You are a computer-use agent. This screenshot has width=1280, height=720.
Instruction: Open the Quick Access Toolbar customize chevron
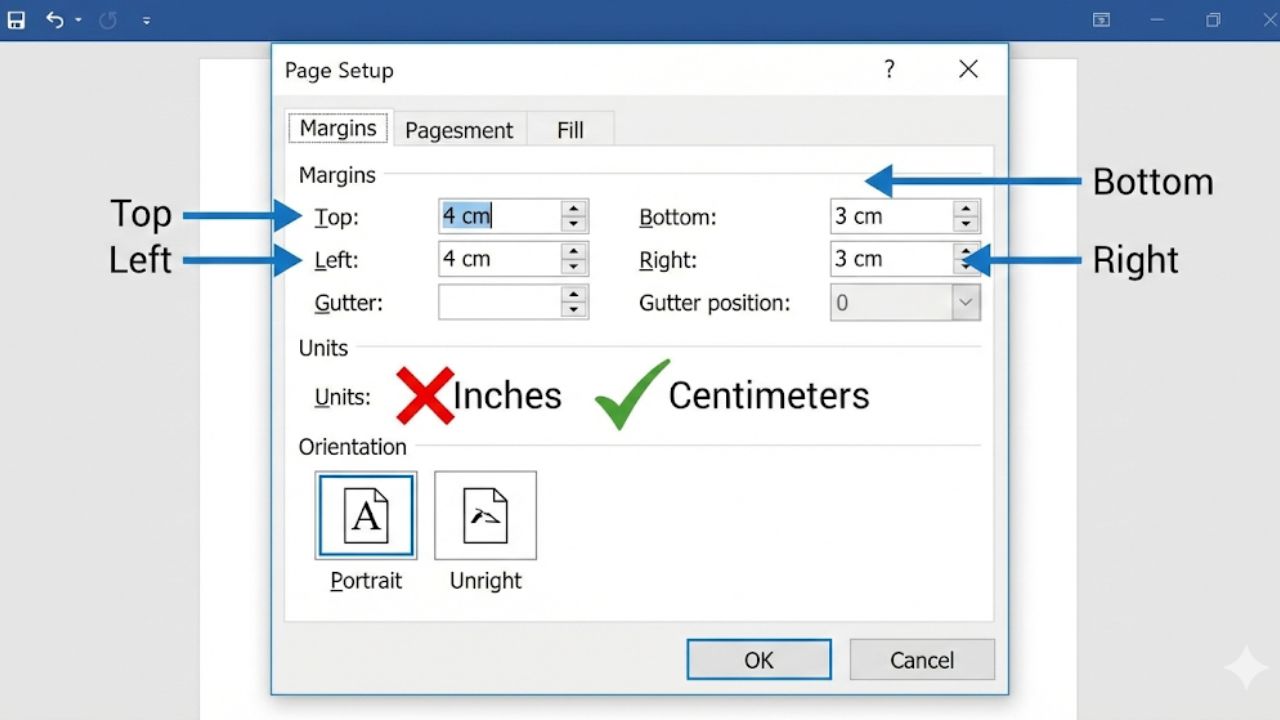tap(146, 19)
